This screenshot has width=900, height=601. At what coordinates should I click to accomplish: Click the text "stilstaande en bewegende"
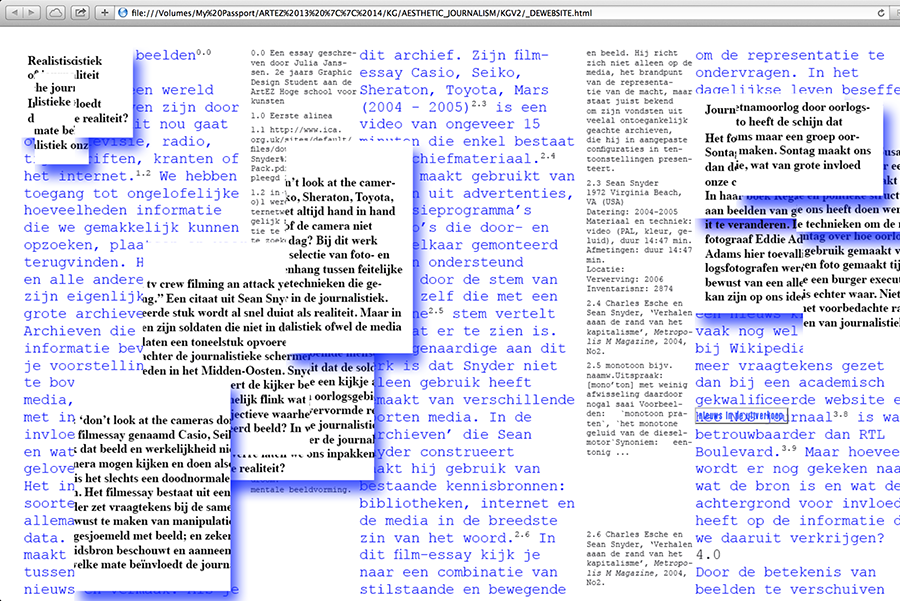[463, 590]
